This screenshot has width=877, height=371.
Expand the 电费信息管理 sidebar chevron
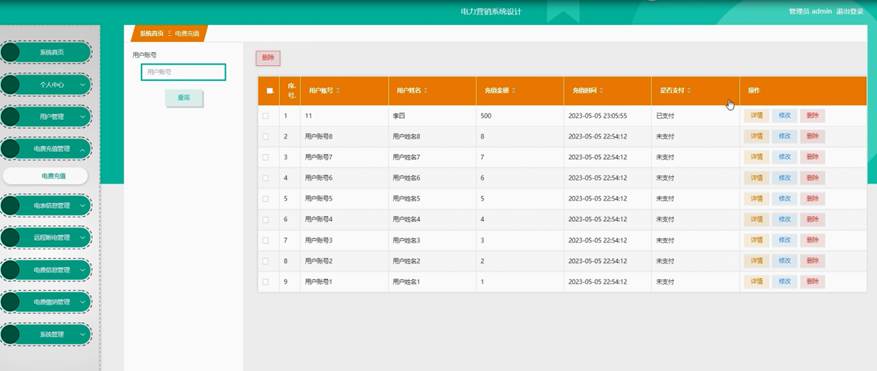[x=83, y=270]
